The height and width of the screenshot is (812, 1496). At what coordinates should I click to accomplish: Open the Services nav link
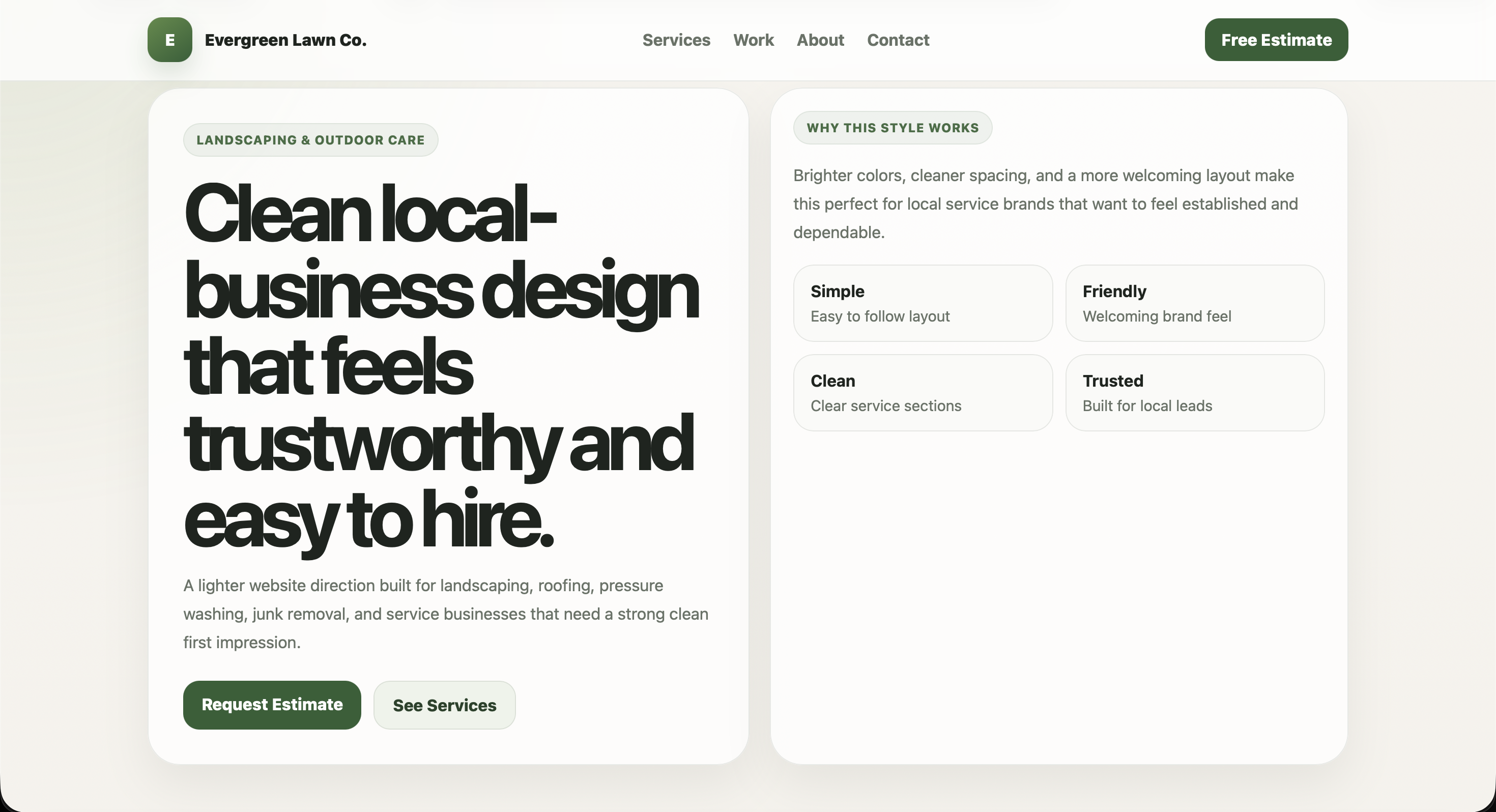click(x=676, y=40)
